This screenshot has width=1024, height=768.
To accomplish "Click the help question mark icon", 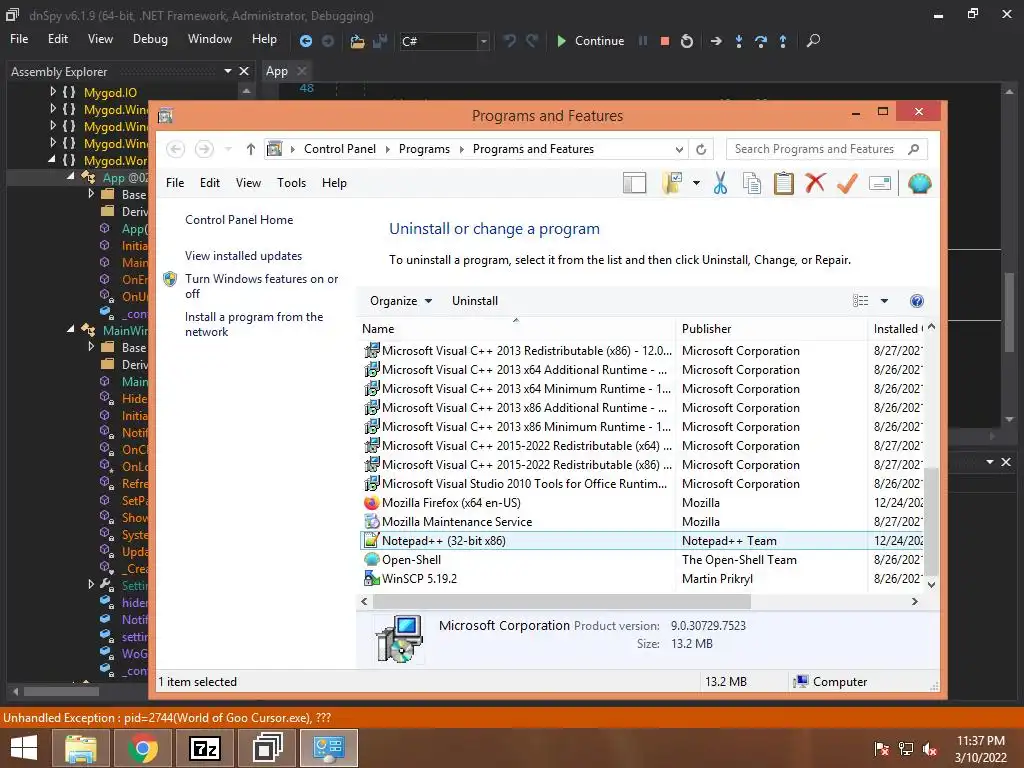I will 917,301.
